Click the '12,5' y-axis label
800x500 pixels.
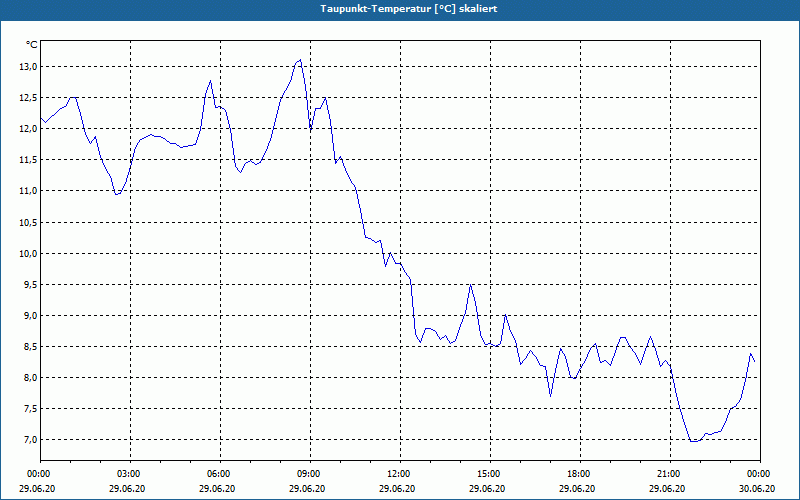(28, 98)
